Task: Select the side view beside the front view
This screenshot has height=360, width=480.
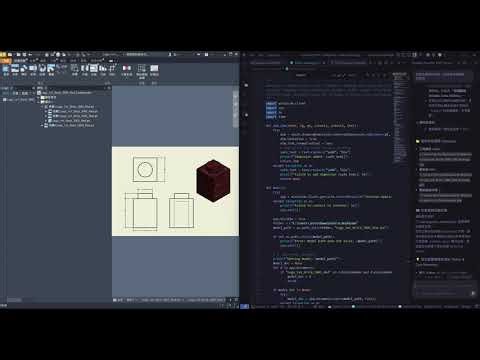Action: point(181,211)
